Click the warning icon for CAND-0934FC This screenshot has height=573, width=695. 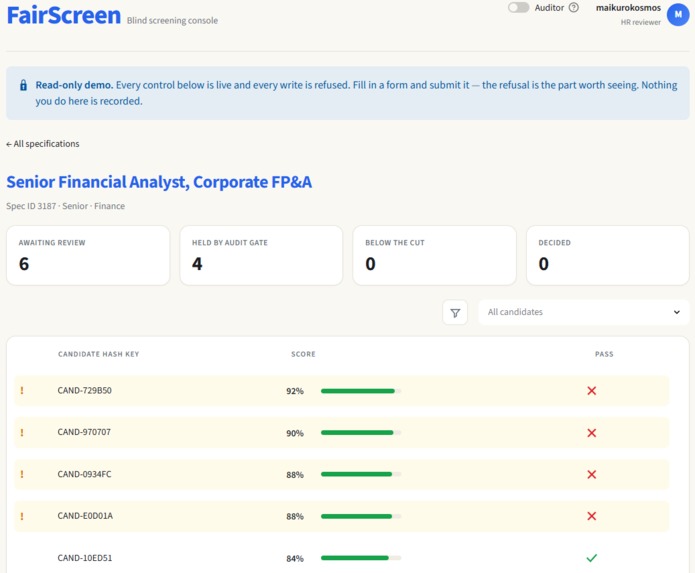click(x=22, y=474)
